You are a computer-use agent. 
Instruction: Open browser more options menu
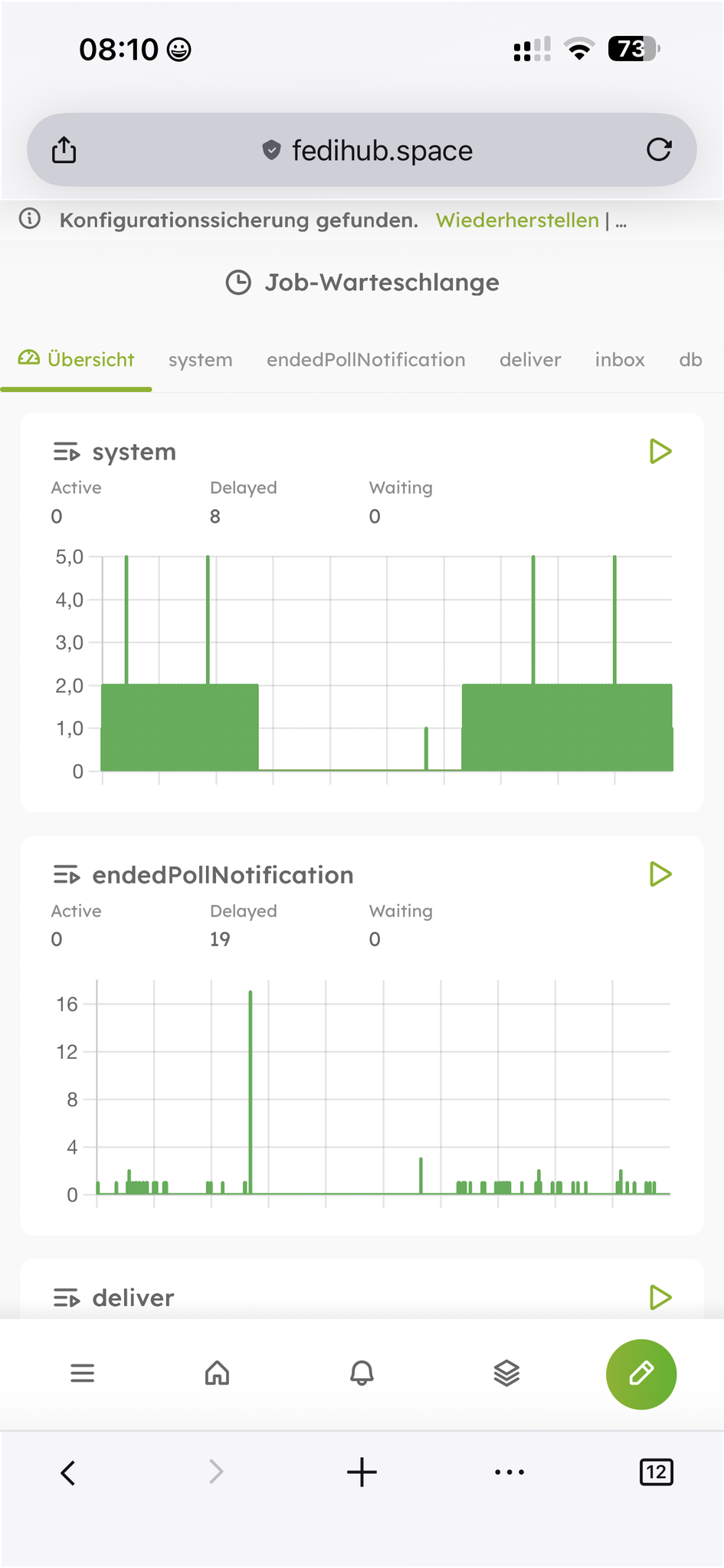tap(509, 1472)
